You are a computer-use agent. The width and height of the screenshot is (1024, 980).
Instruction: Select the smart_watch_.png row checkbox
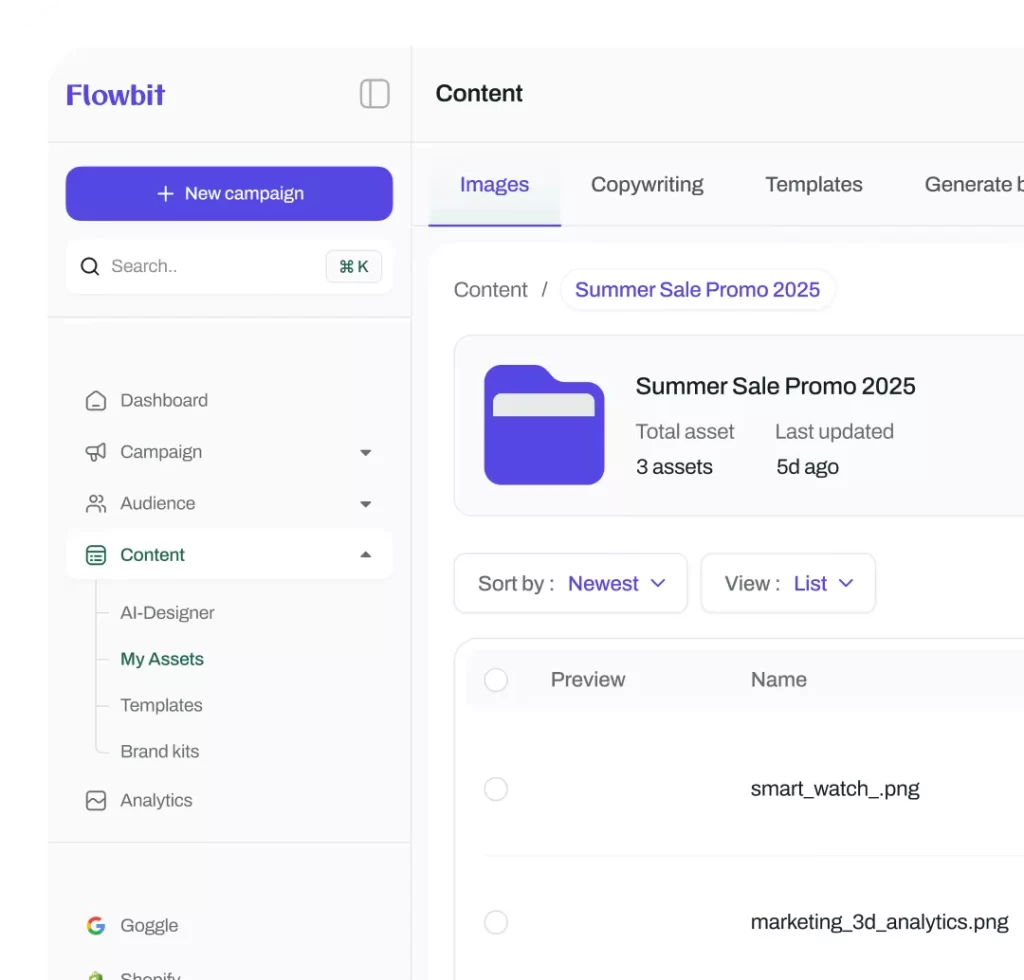[x=496, y=789]
